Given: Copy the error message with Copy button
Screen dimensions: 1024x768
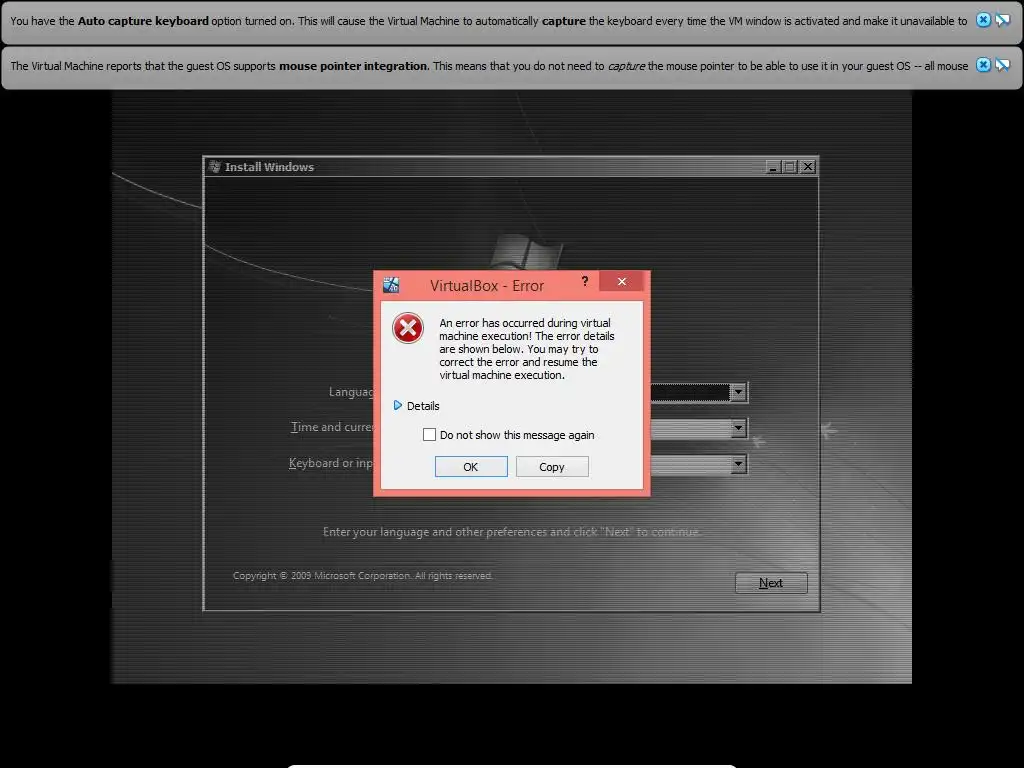Looking at the screenshot, I should pyautogui.click(x=552, y=467).
